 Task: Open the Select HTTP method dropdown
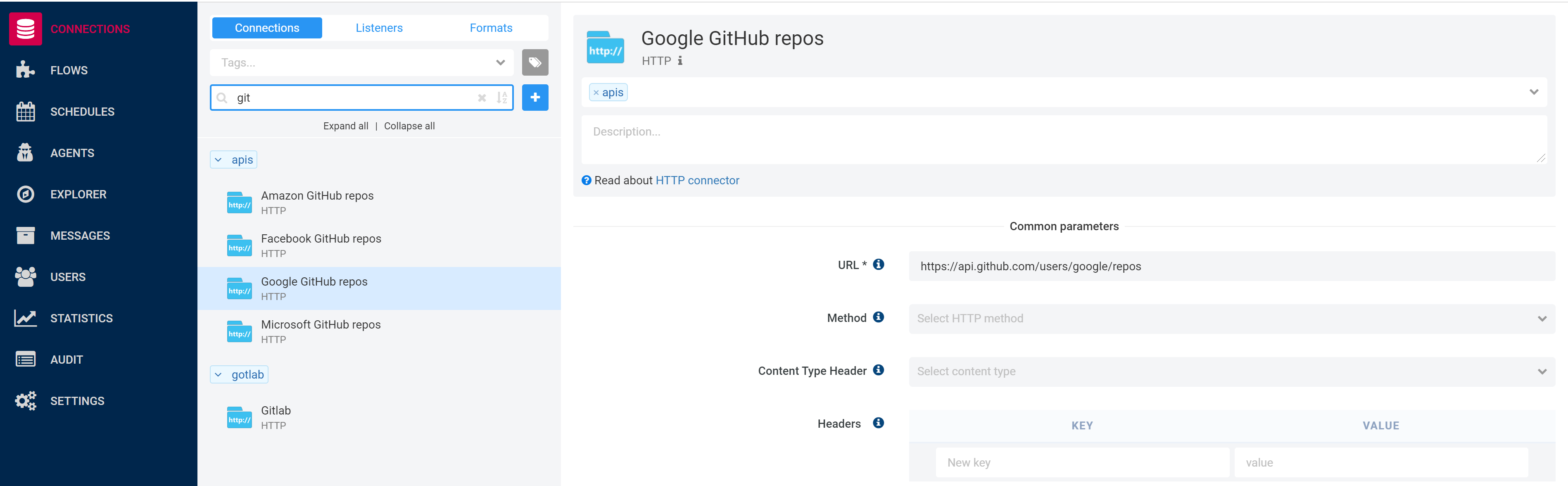(1231, 319)
